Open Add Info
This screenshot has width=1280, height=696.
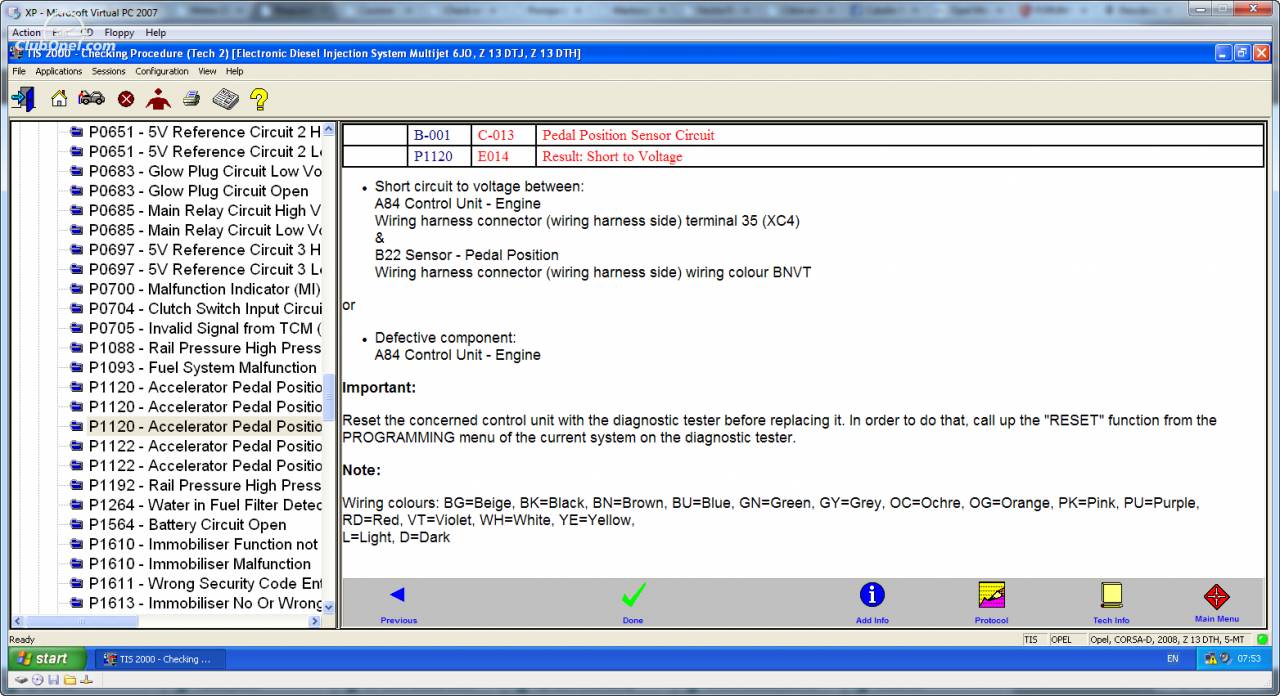pyautogui.click(x=872, y=603)
